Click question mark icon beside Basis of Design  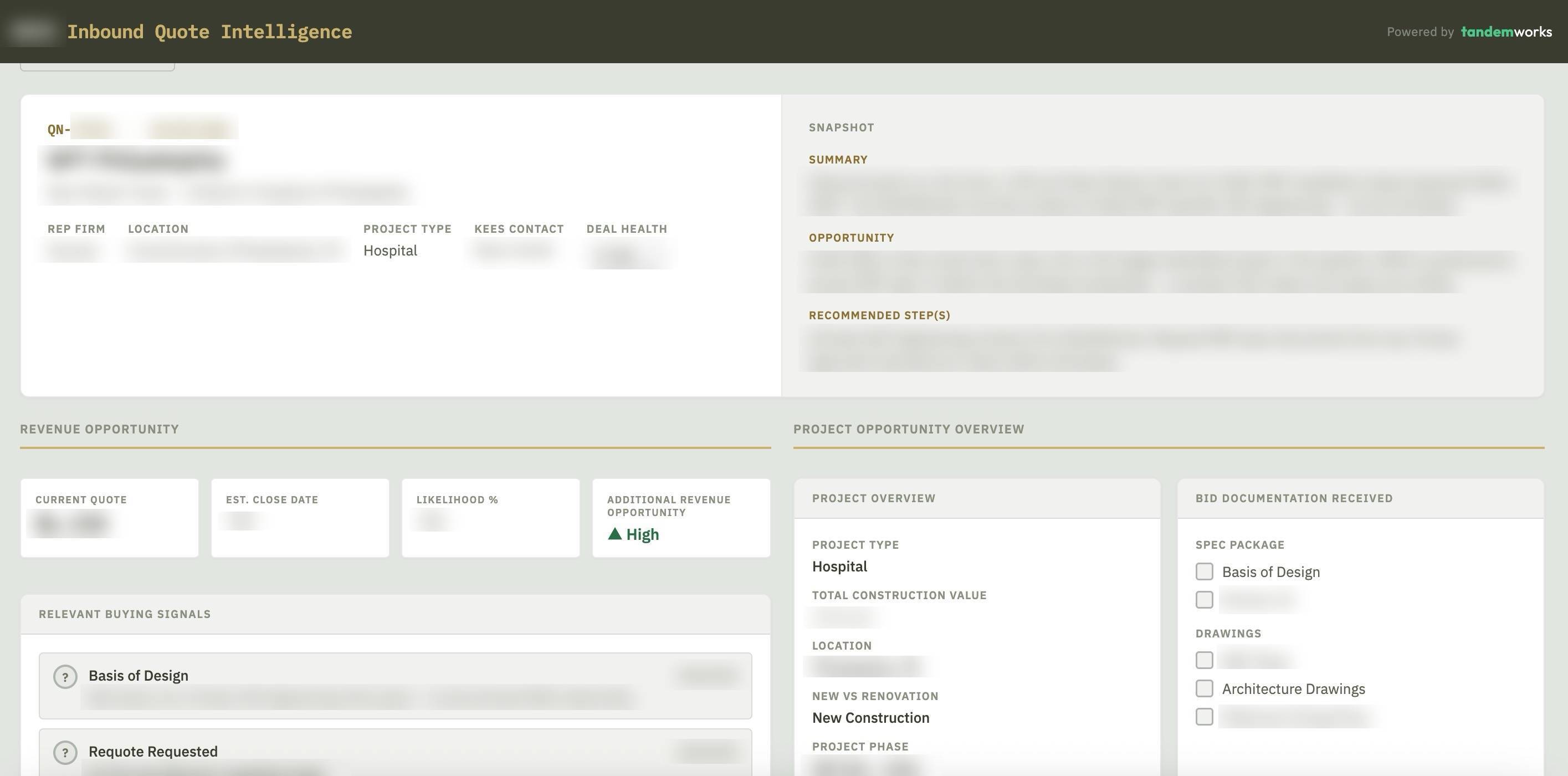(x=65, y=677)
